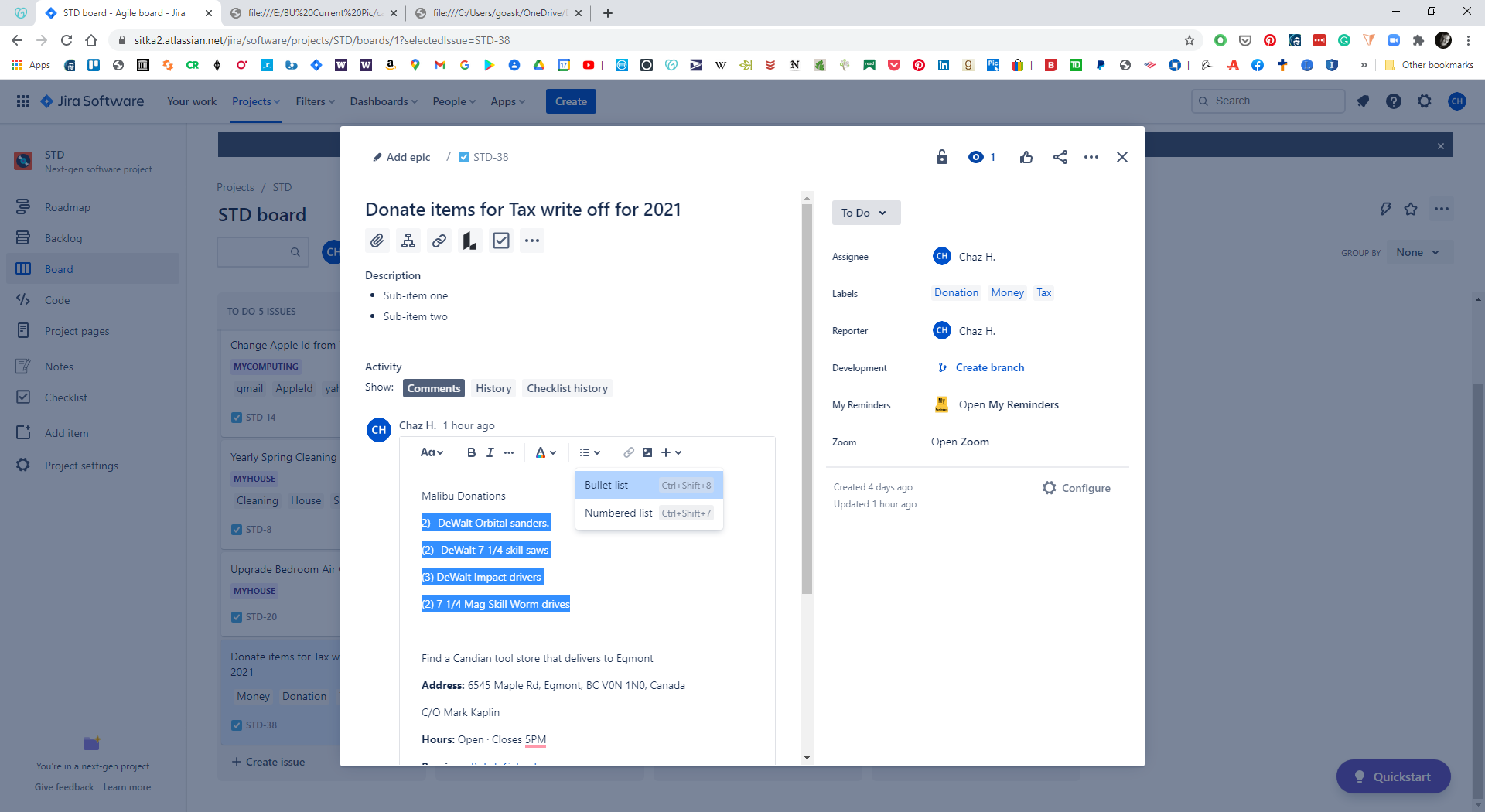1485x812 pixels.
Task: Open the text color picker
Action: click(546, 452)
